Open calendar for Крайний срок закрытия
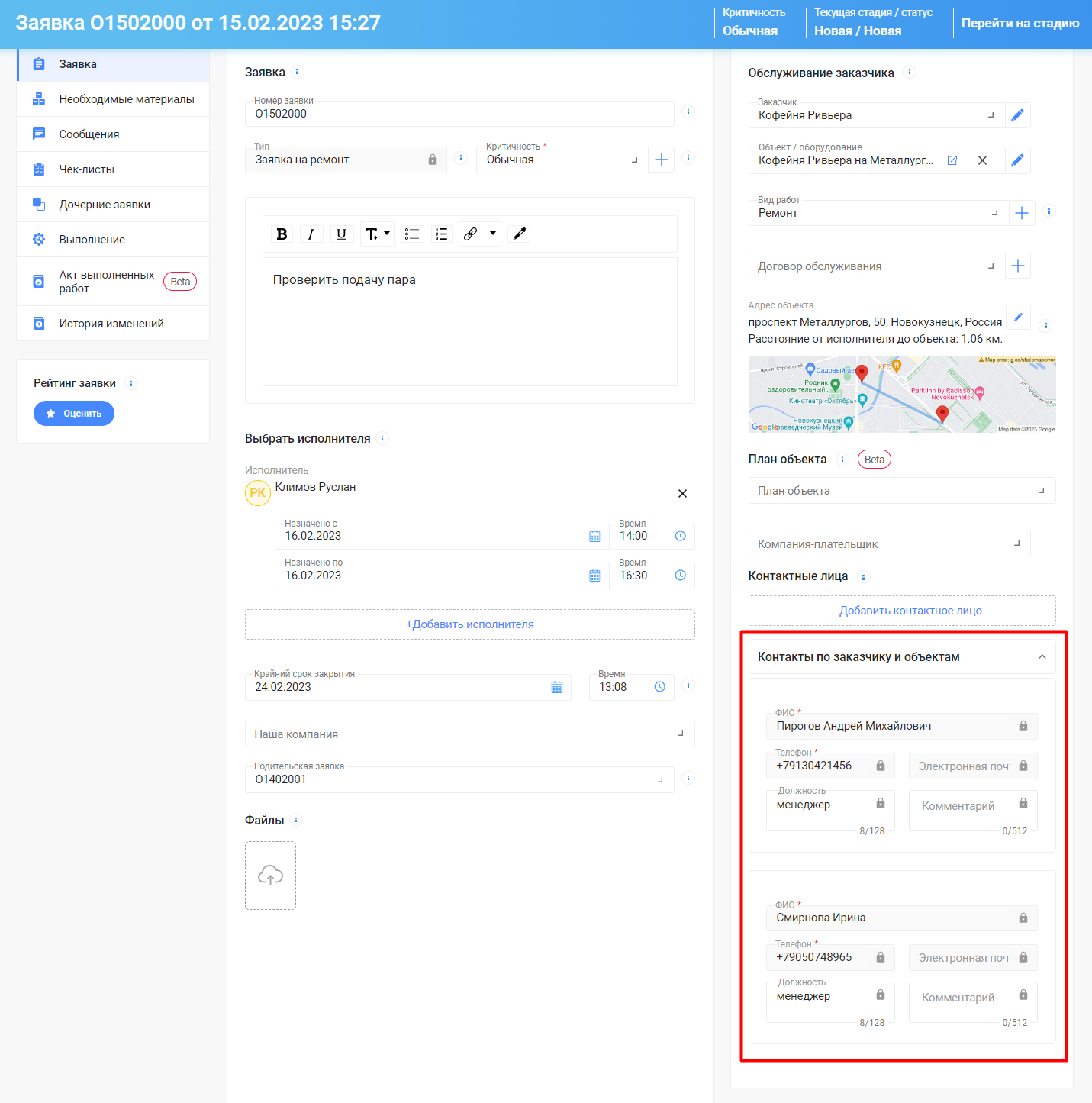 click(557, 688)
